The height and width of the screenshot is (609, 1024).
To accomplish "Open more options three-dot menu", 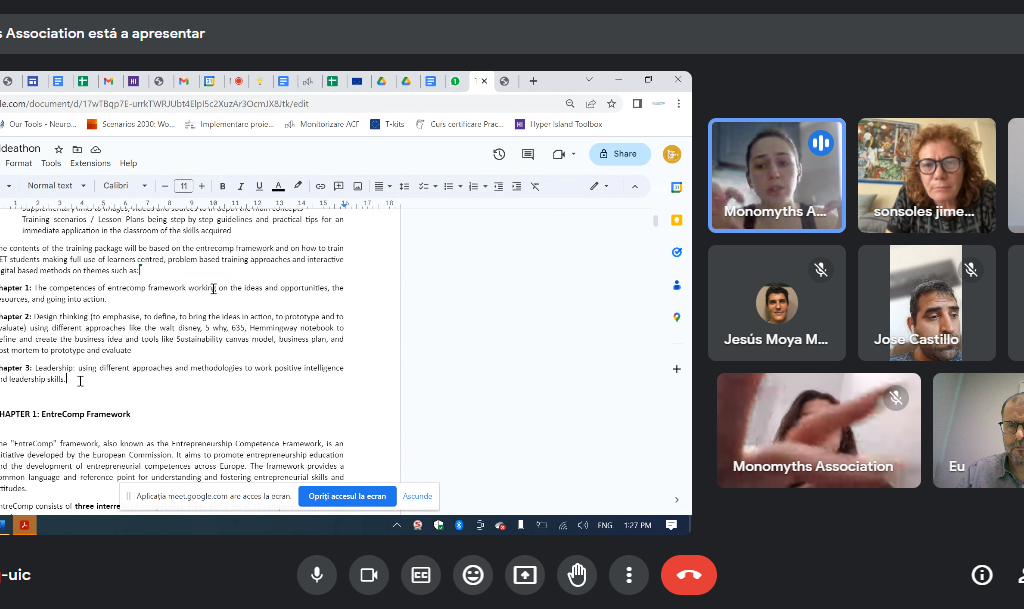I will coord(629,575).
